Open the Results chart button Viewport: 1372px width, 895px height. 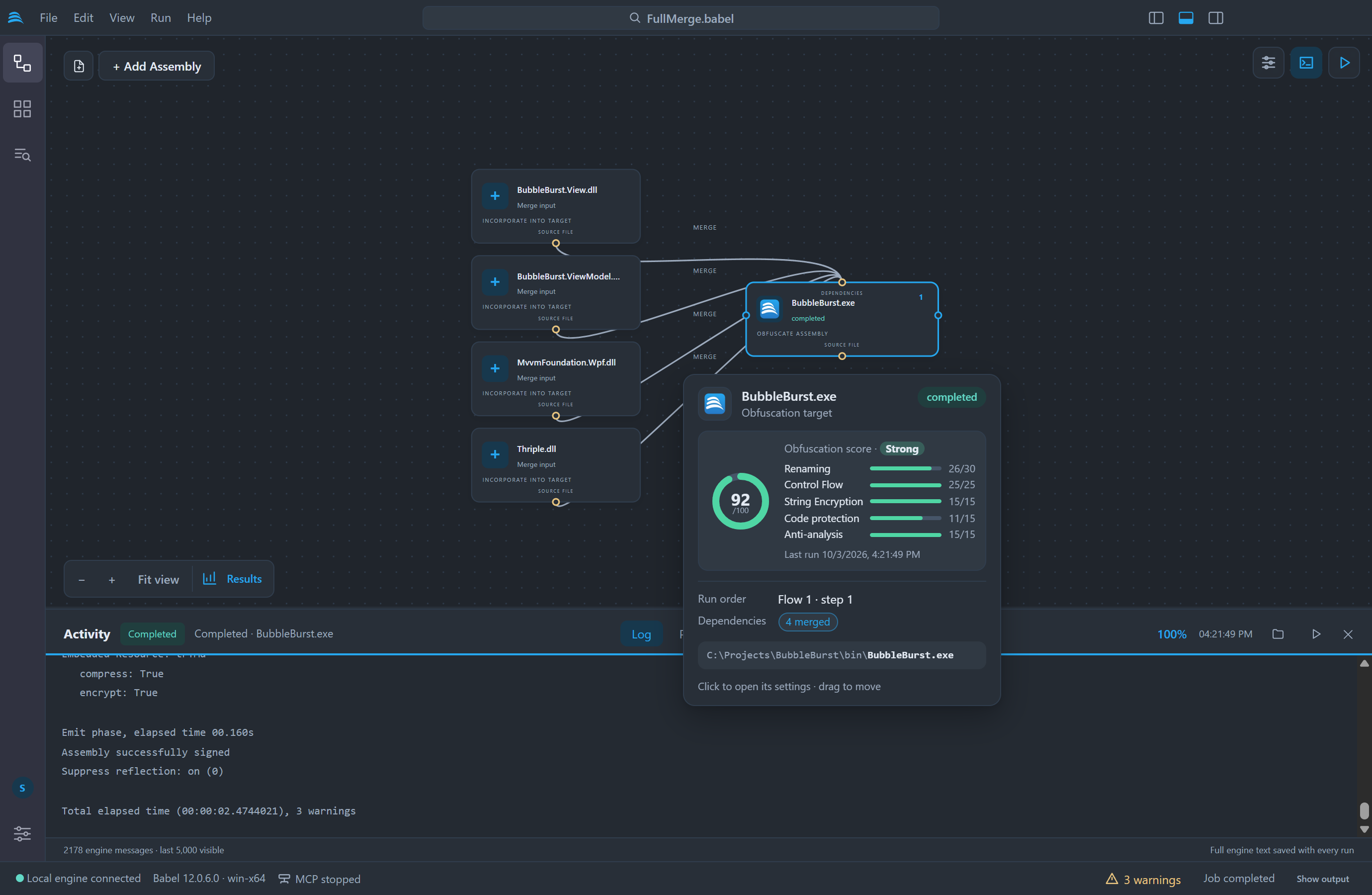pos(232,579)
